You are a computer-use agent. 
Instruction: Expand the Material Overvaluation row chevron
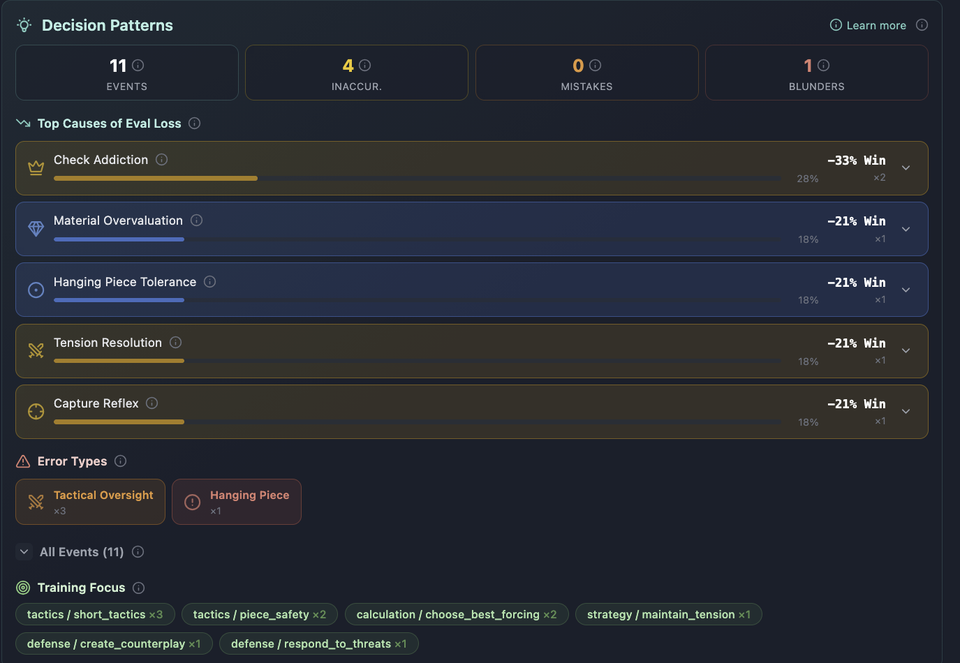[x=906, y=229]
